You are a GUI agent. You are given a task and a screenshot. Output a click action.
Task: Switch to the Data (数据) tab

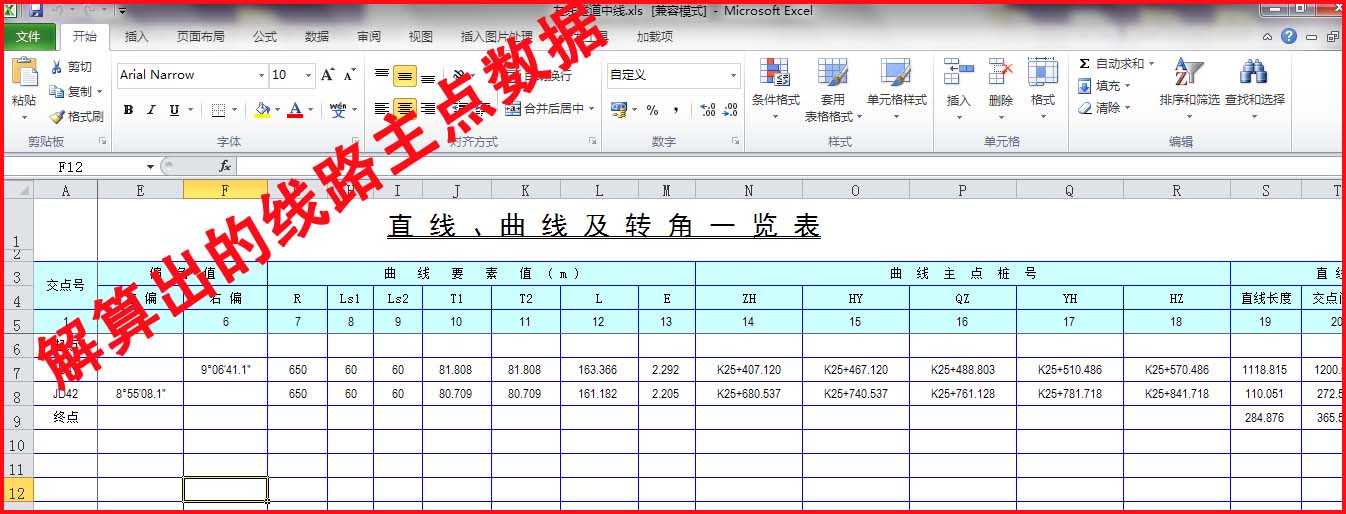pyautogui.click(x=316, y=36)
